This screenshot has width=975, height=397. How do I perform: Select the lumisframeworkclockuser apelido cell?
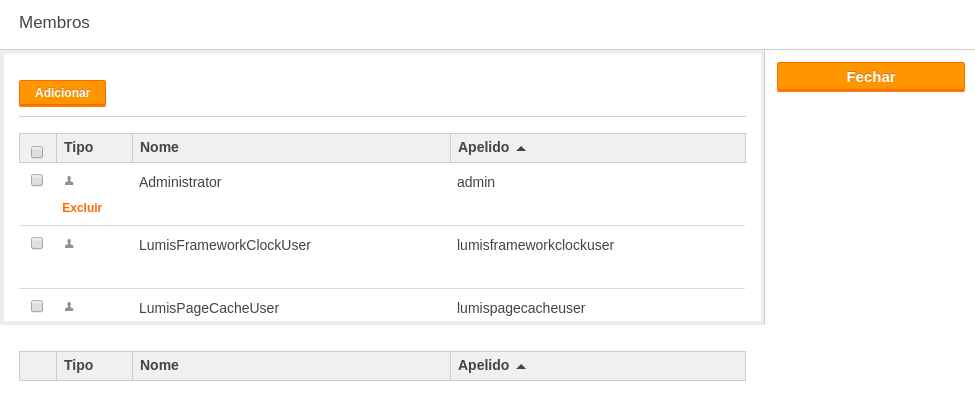535,245
